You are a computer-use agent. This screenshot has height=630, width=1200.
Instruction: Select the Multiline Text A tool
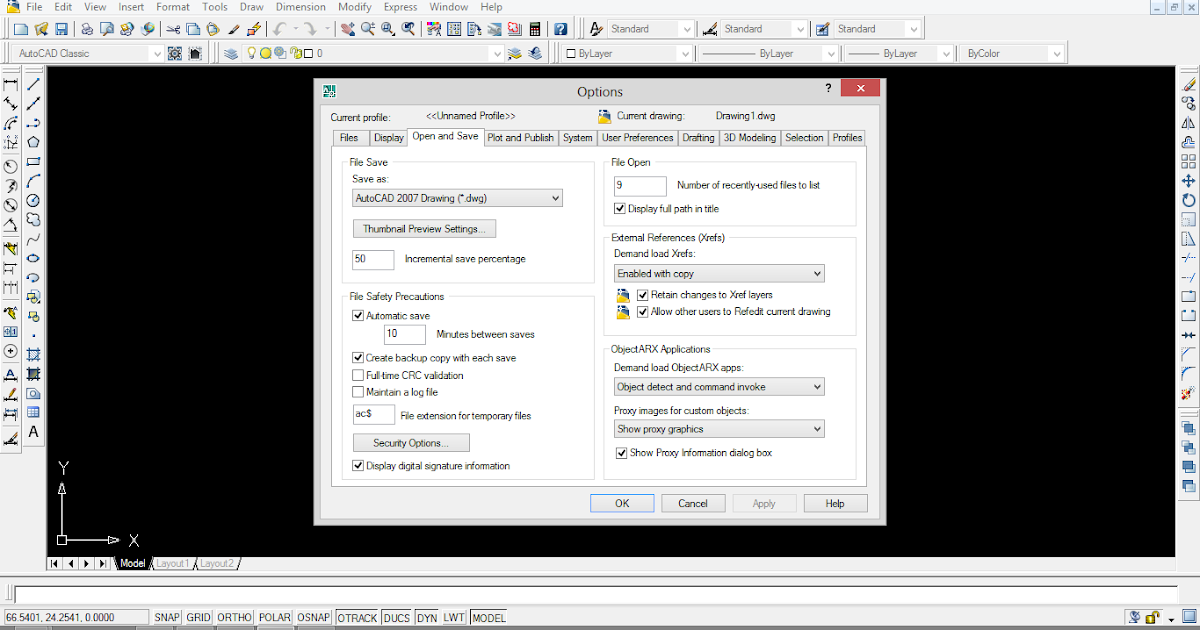(33, 432)
